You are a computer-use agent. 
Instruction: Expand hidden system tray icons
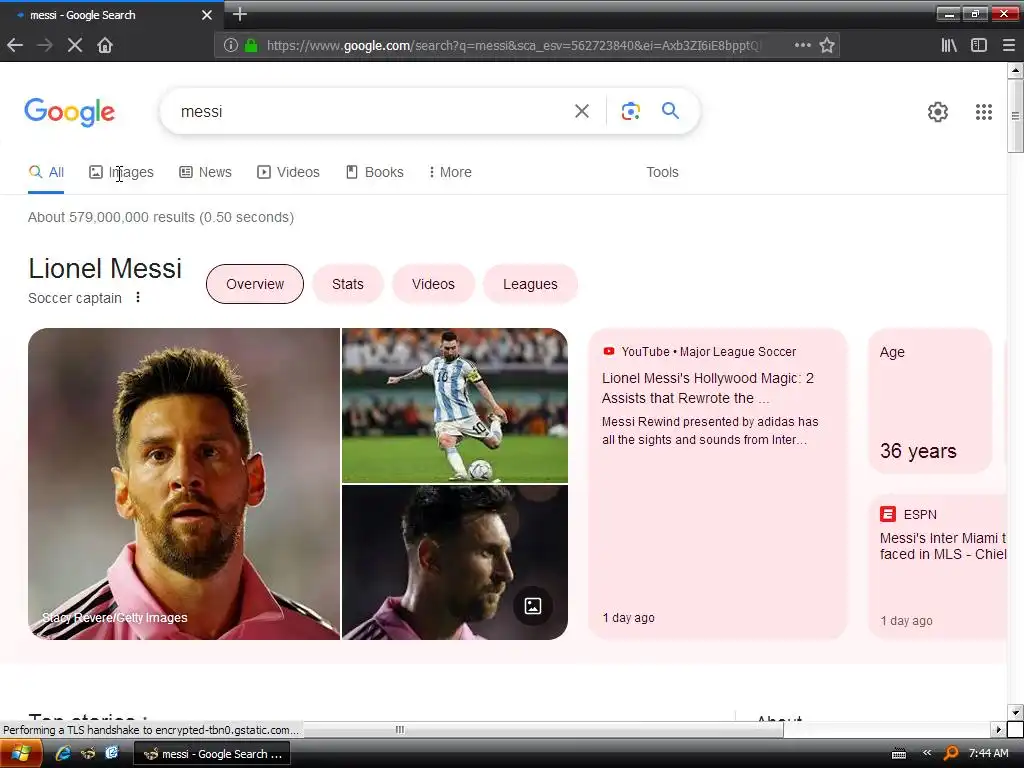927,753
